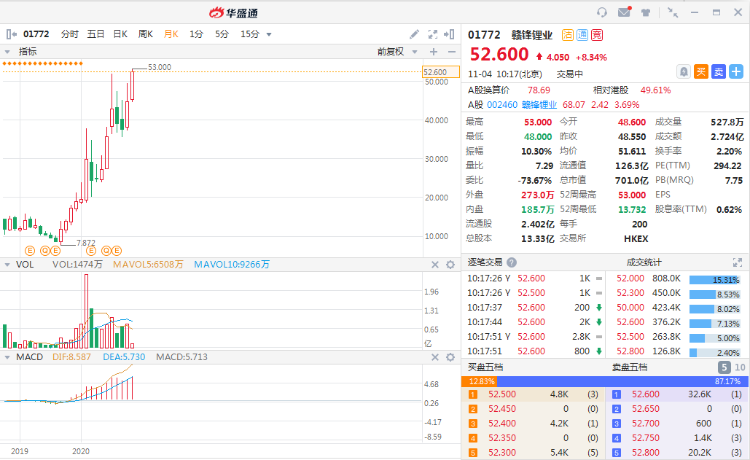The width and height of the screenshot is (750, 460).
Task: Click the orange 买 buy button
Action: click(x=701, y=71)
